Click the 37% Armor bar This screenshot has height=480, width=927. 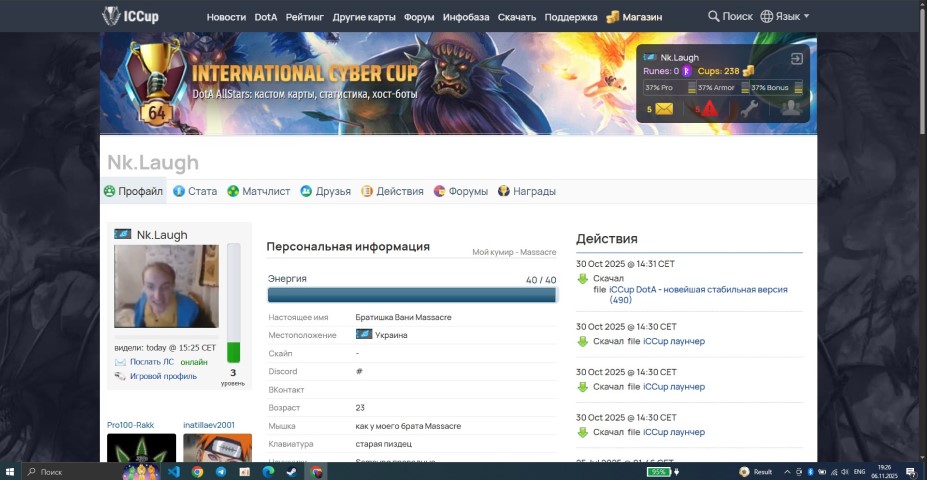pyautogui.click(x=724, y=87)
